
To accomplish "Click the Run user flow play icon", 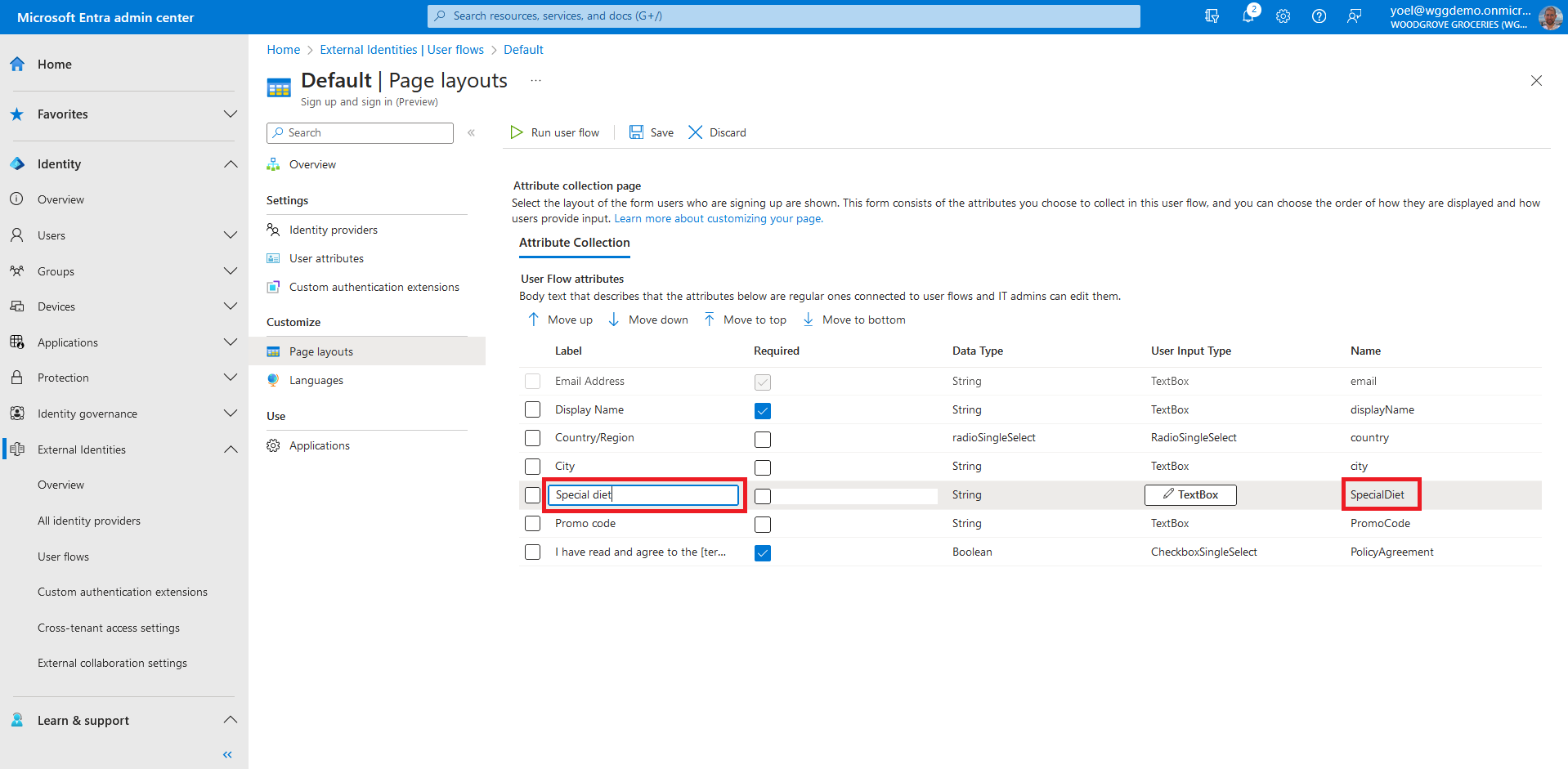I will pos(517,132).
